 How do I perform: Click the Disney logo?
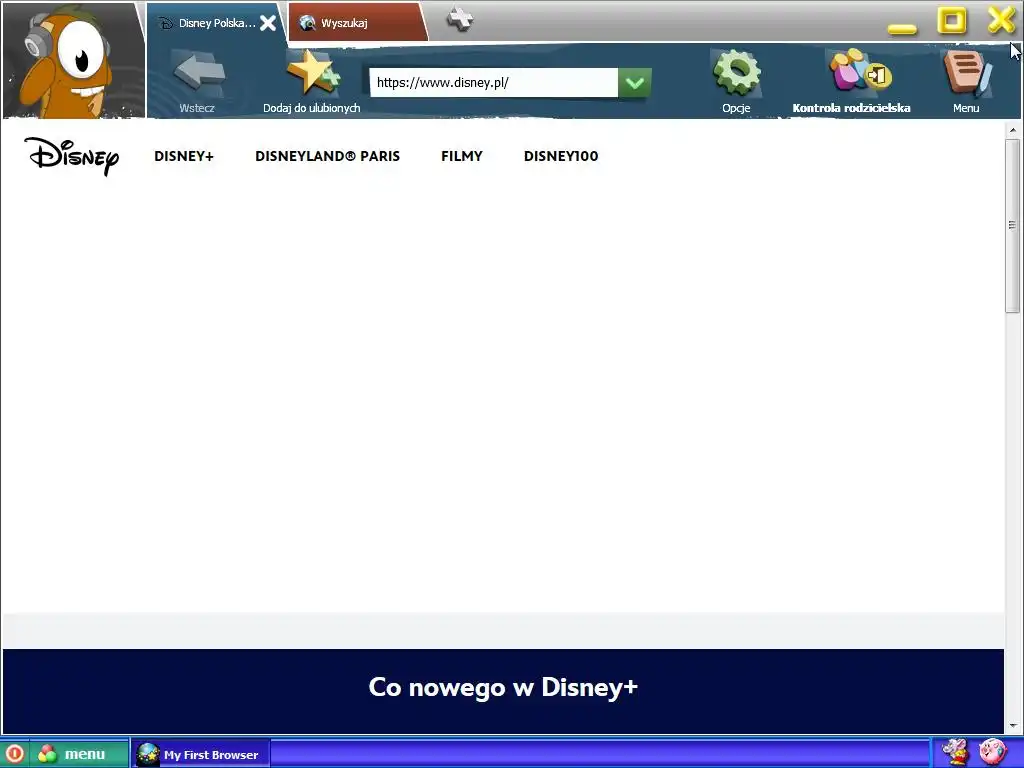[x=72, y=156]
